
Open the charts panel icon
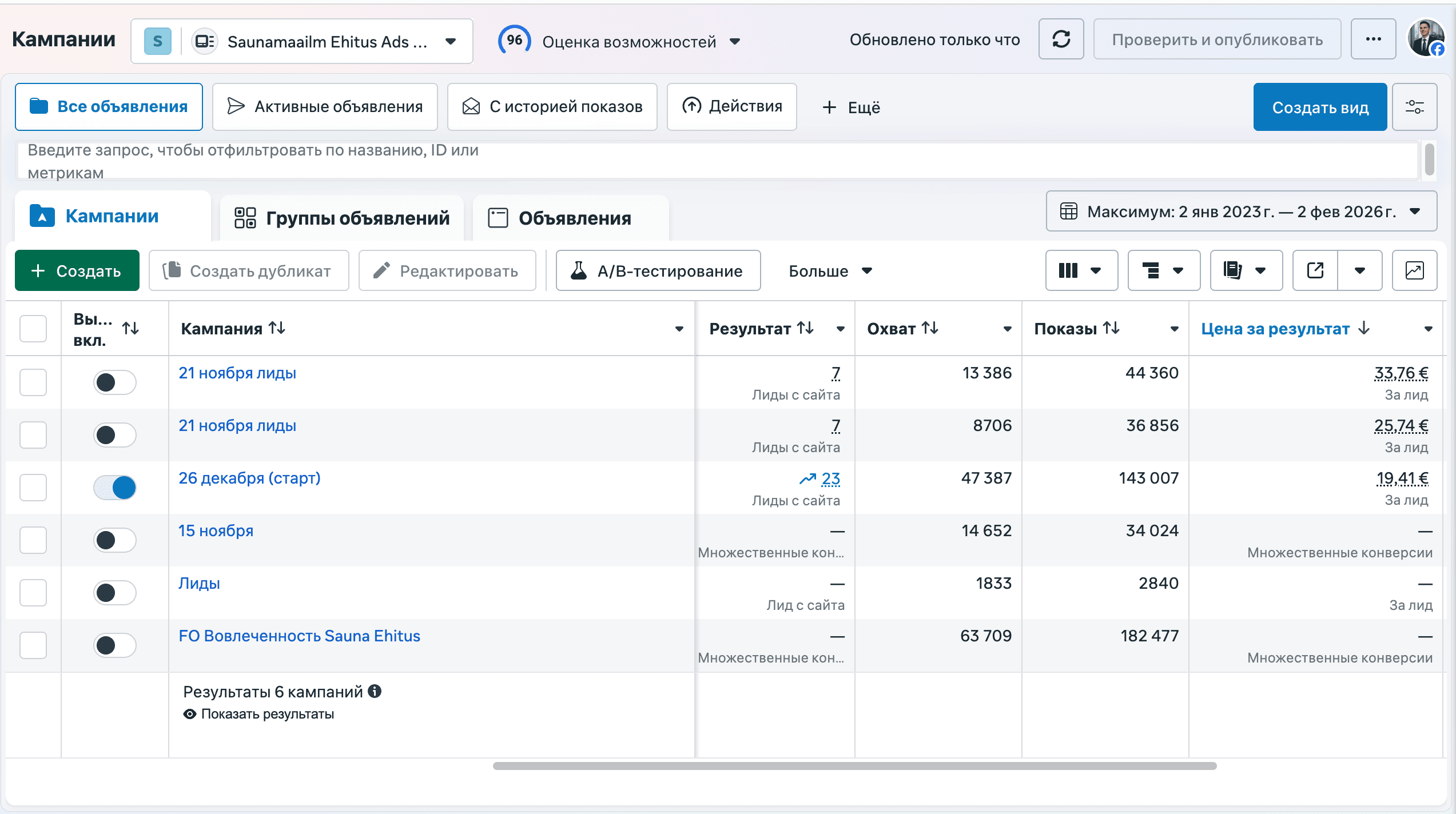pos(1414,270)
